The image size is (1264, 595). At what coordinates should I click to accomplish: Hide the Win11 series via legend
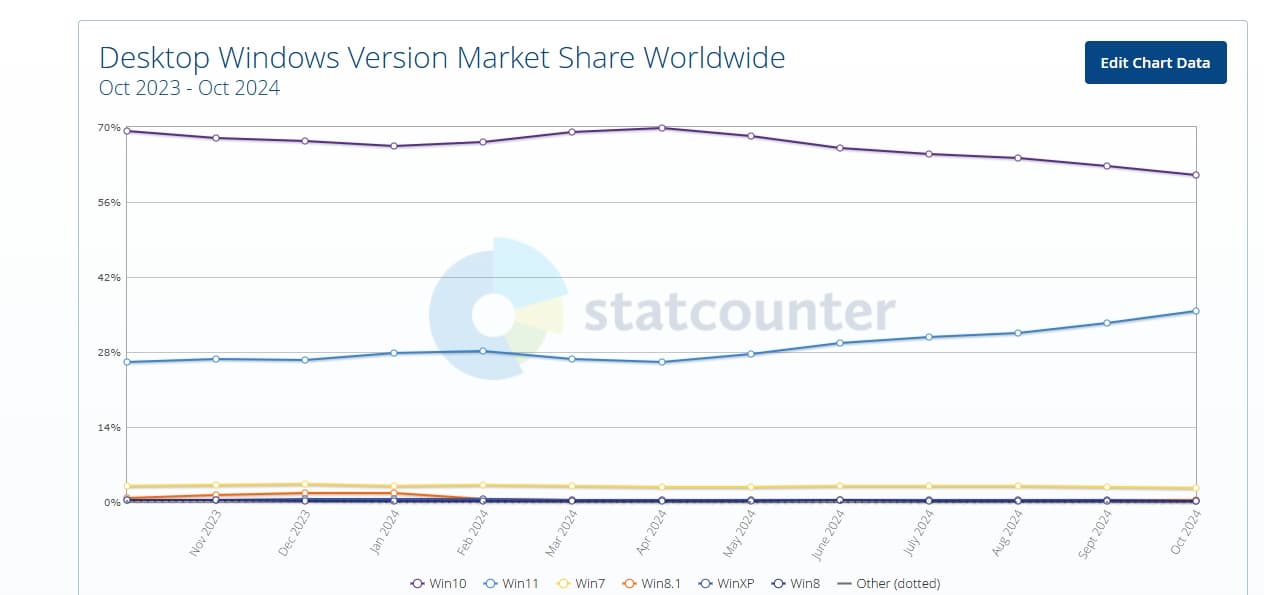(x=510, y=583)
